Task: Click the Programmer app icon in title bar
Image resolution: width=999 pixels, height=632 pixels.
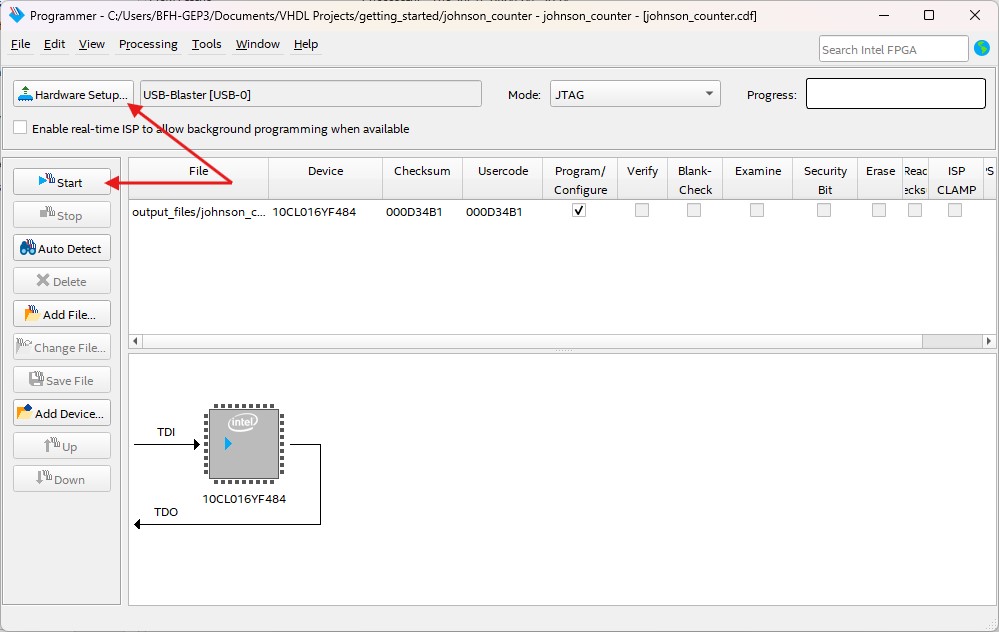Action: pyautogui.click(x=17, y=15)
